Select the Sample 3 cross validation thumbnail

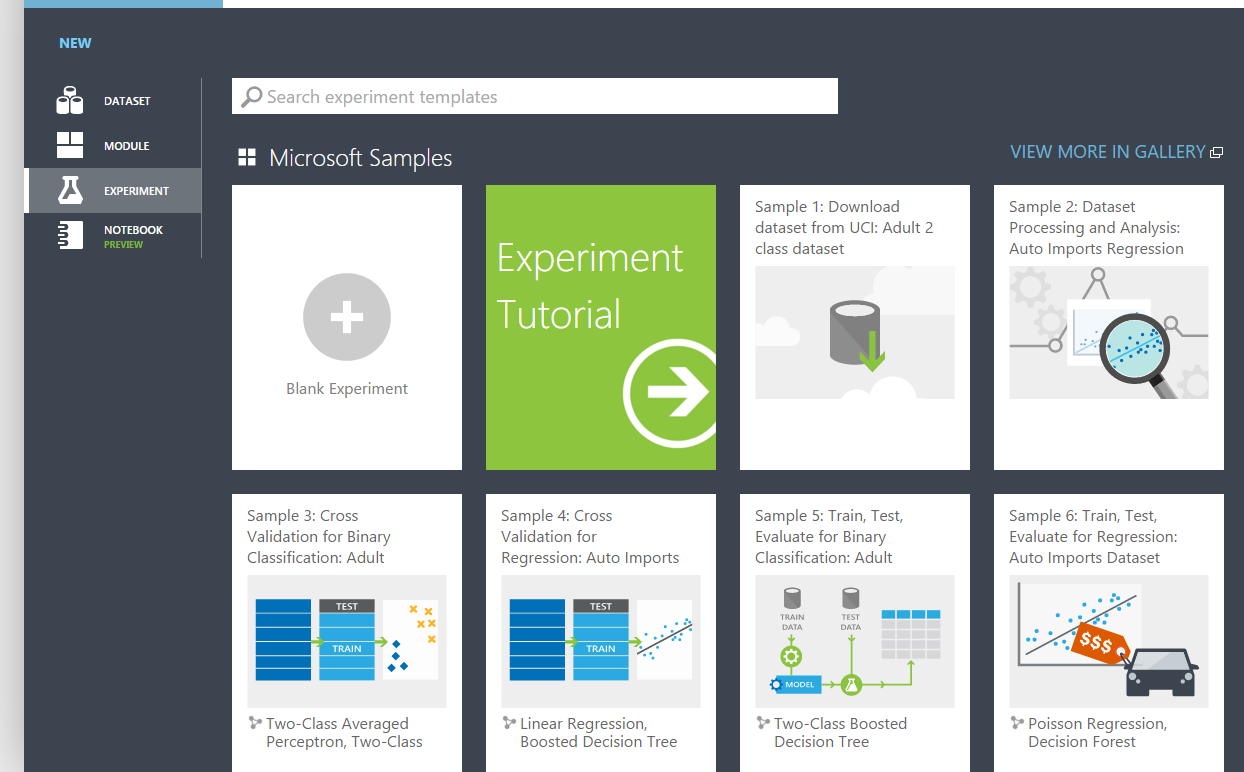(x=347, y=641)
